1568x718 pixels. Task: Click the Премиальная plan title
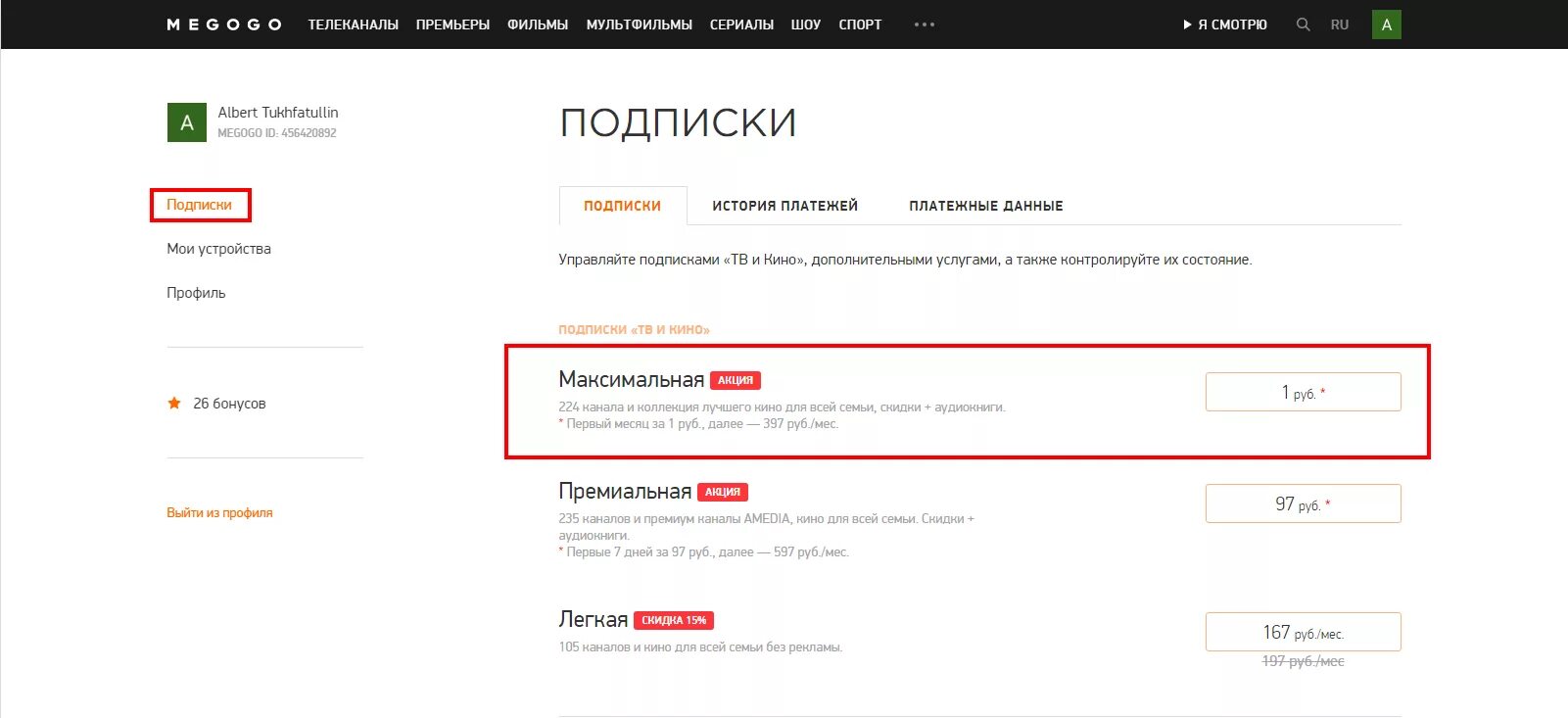(x=625, y=491)
